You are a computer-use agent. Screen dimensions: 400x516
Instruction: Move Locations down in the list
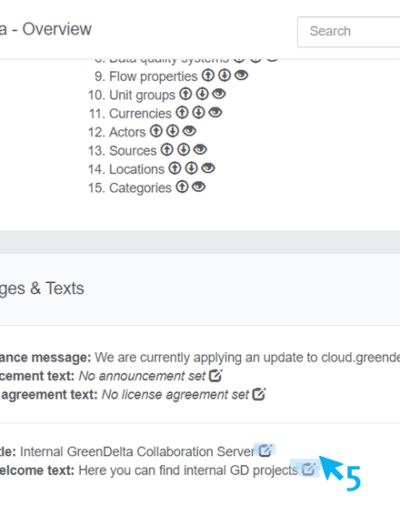click(191, 168)
